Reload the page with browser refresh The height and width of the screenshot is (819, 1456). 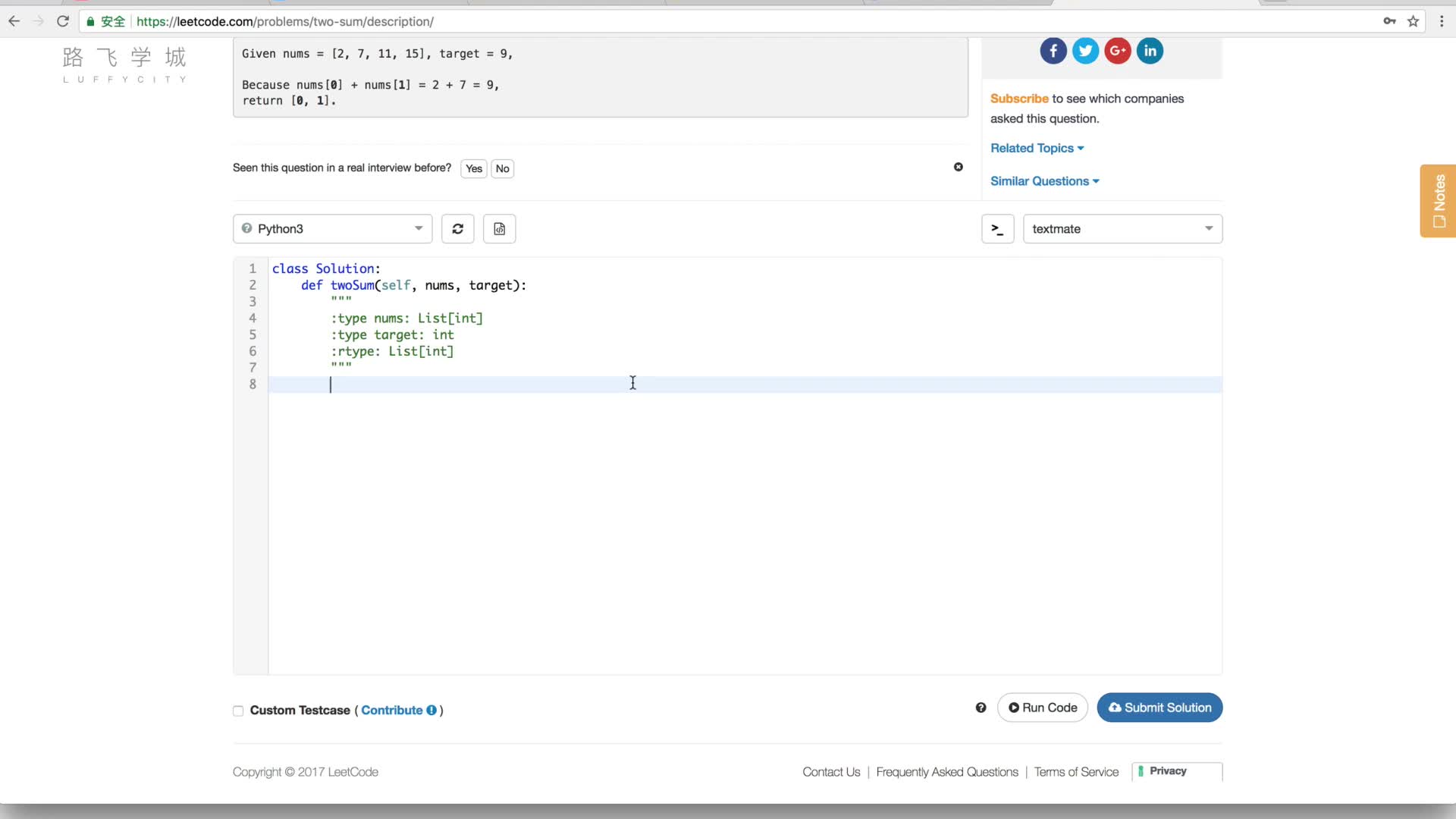[63, 21]
